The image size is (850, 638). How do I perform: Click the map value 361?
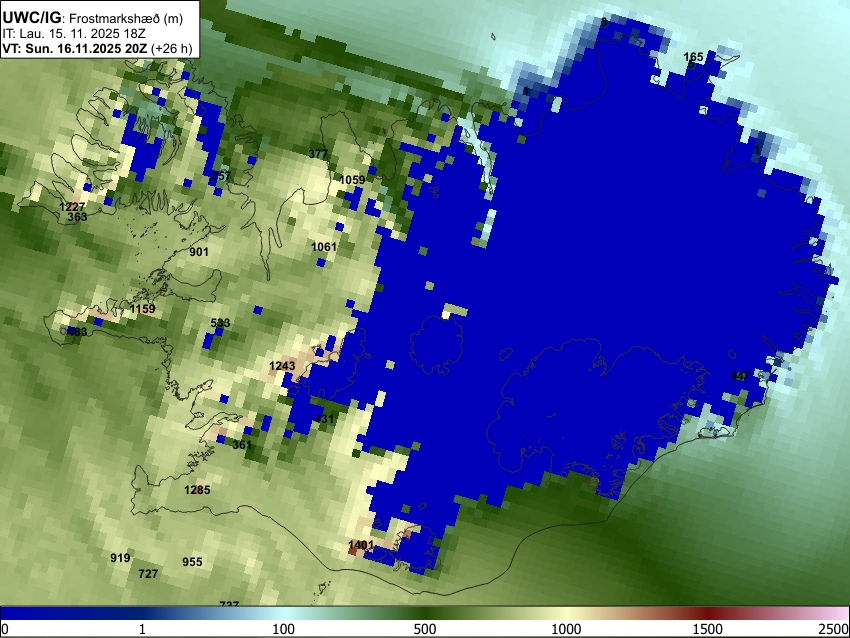point(242,445)
